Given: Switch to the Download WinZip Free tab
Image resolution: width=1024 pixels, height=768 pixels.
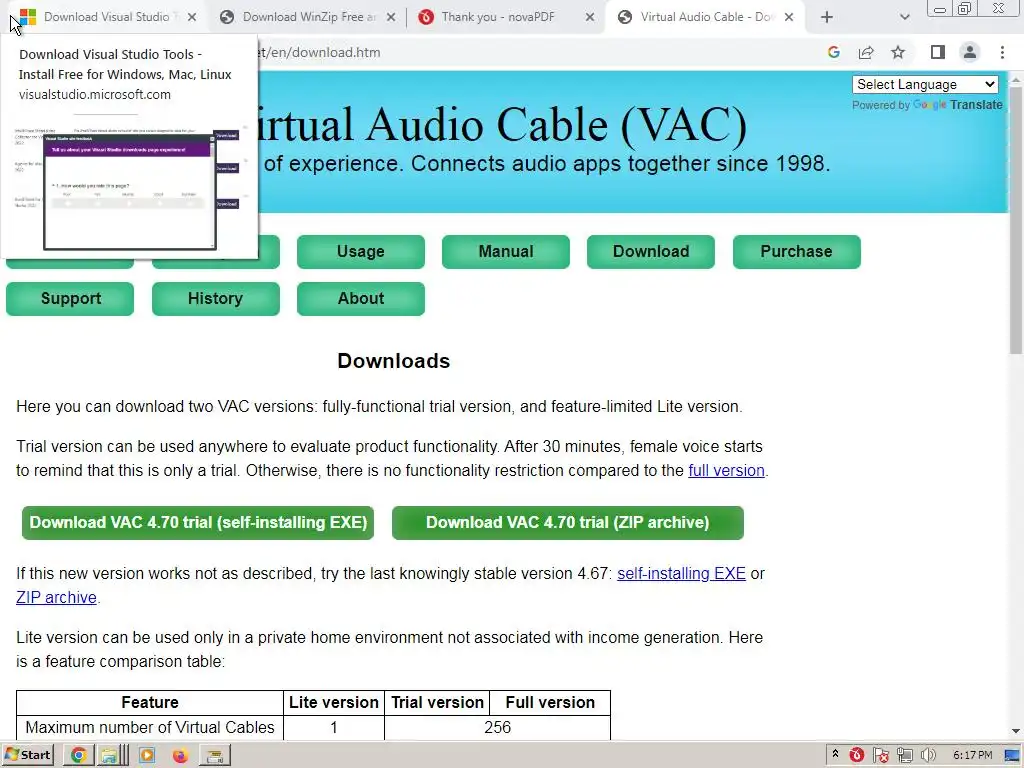Looking at the screenshot, I should coord(307,17).
